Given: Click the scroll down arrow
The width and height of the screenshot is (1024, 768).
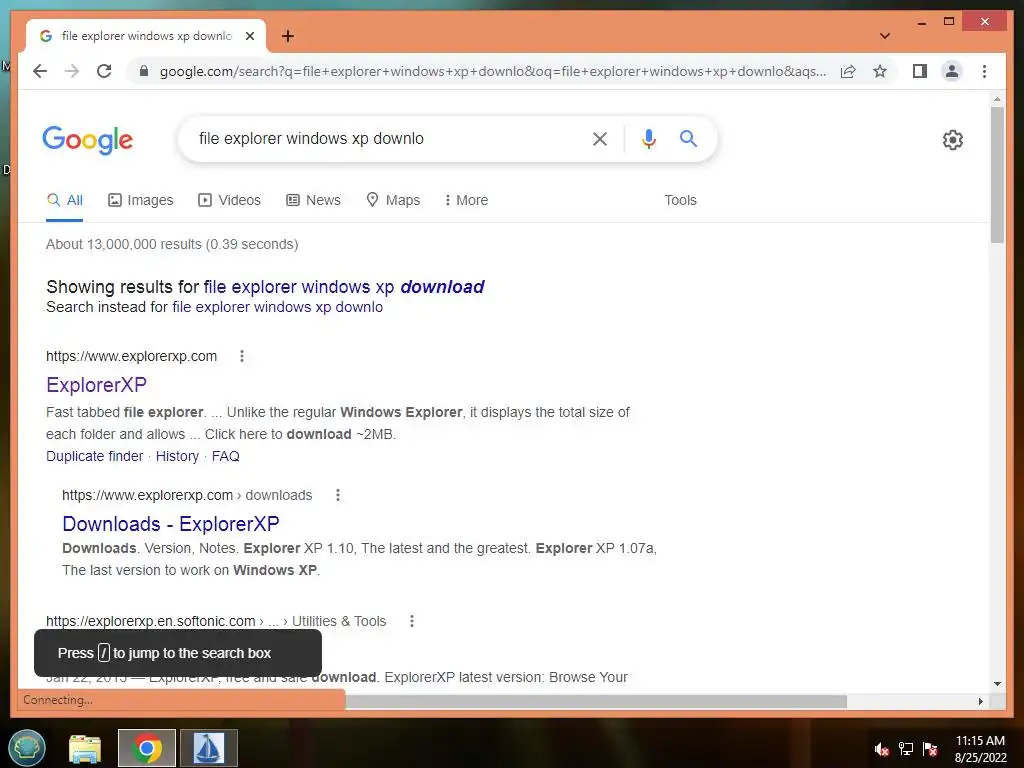Looking at the screenshot, I should (x=997, y=684).
